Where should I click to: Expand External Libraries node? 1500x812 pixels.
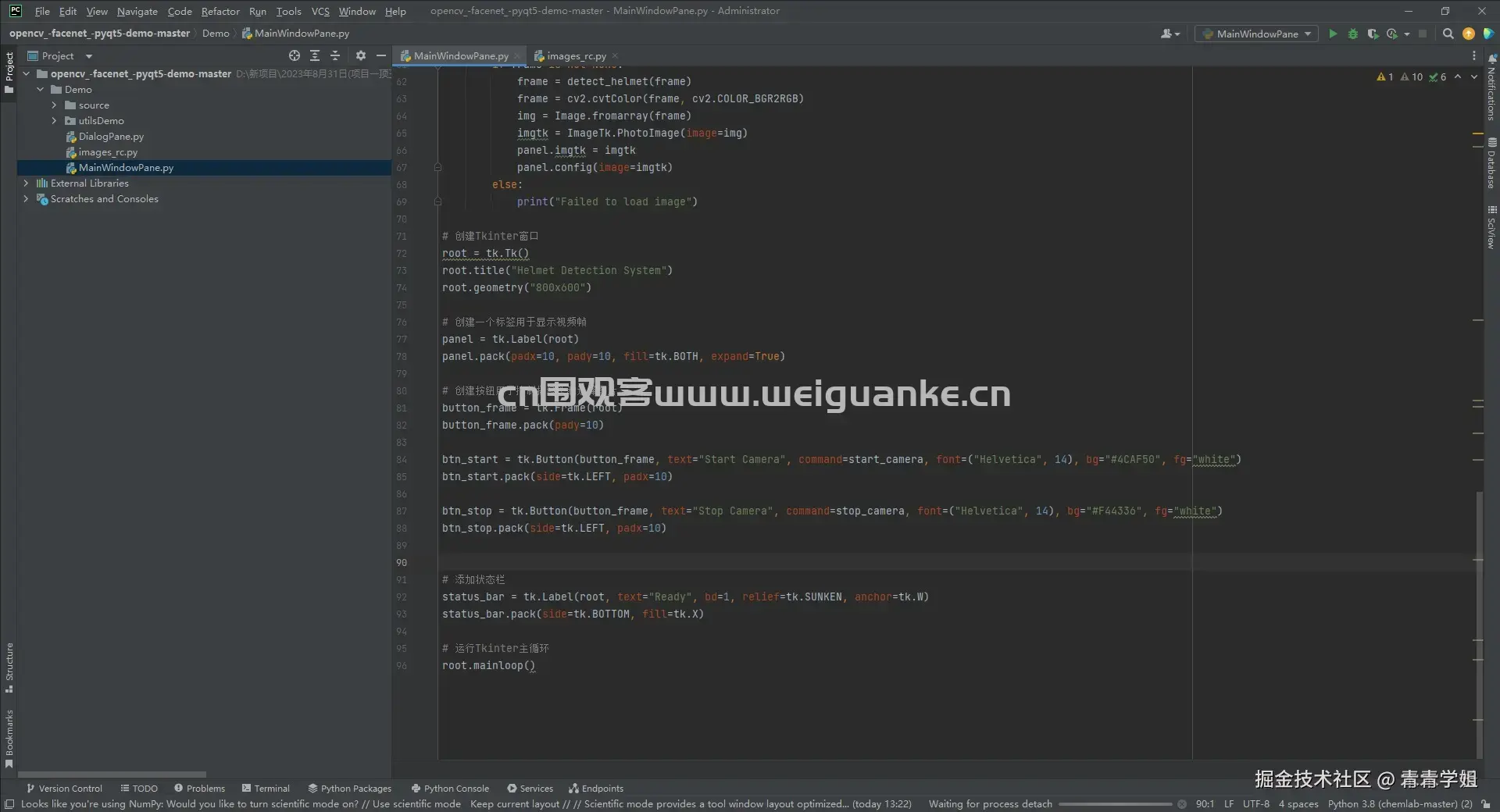(27, 183)
